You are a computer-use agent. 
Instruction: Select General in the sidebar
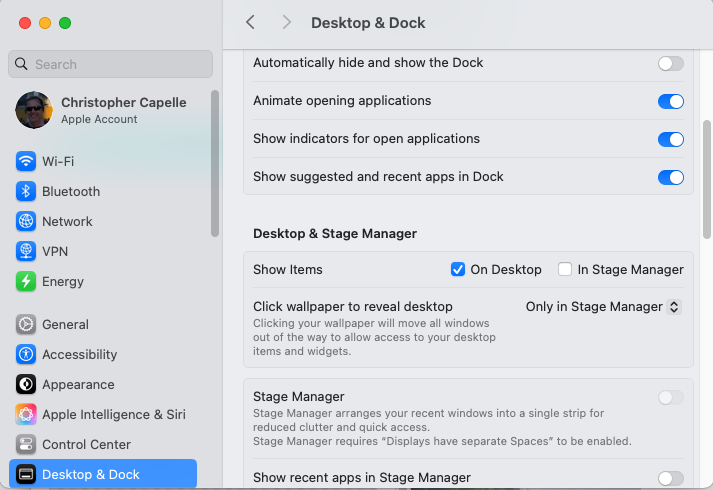point(65,324)
